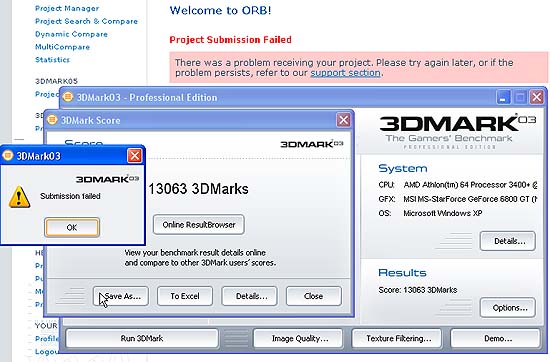This screenshot has height=362, width=550.
Task: Open Details... in the score window
Action: click(249, 296)
